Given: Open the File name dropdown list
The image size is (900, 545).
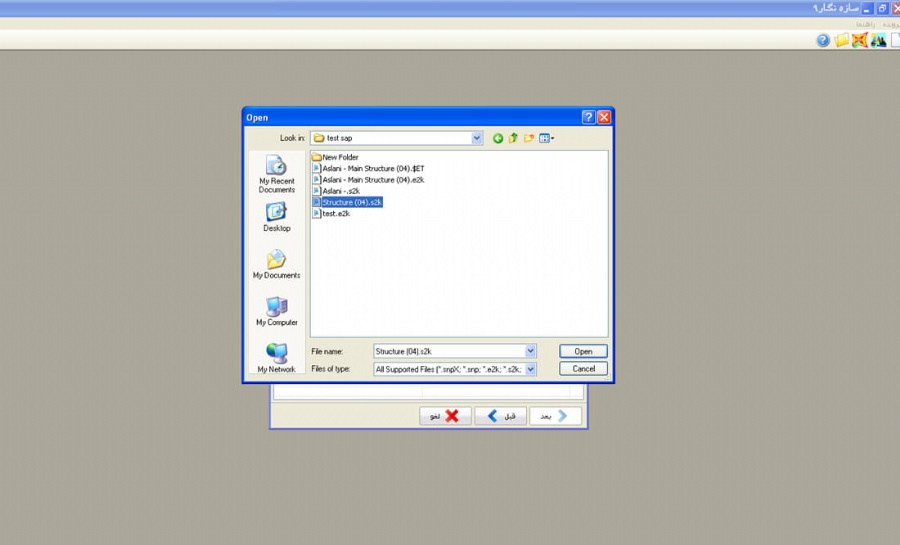Looking at the screenshot, I should pos(530,351).
